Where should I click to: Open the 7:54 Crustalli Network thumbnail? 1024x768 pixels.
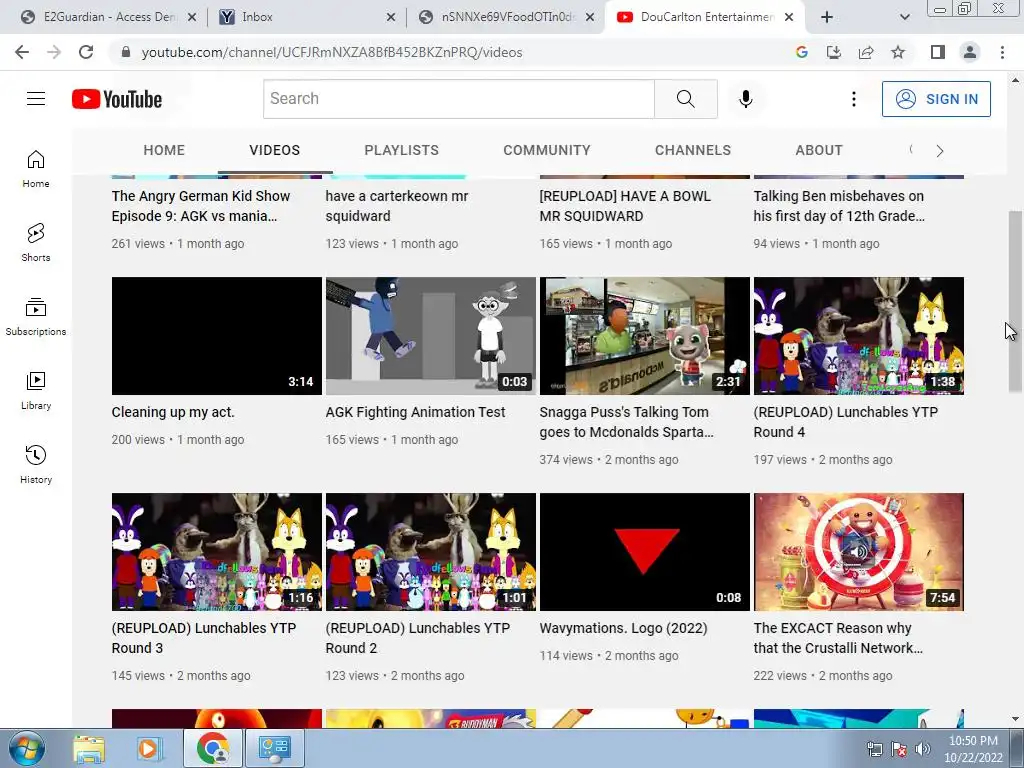859,552
